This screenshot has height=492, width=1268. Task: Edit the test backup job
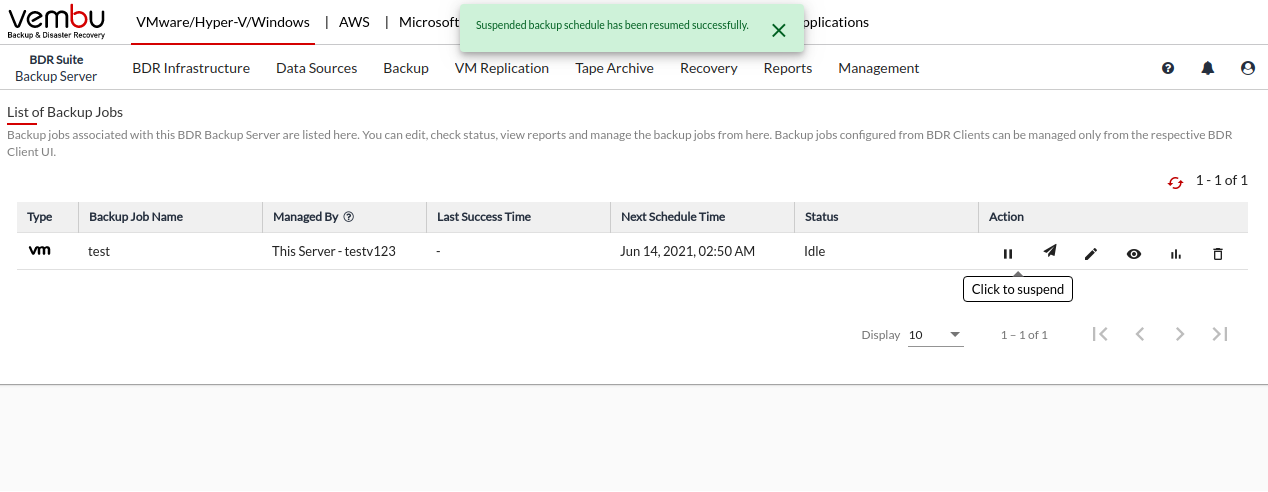(1091, 254)
